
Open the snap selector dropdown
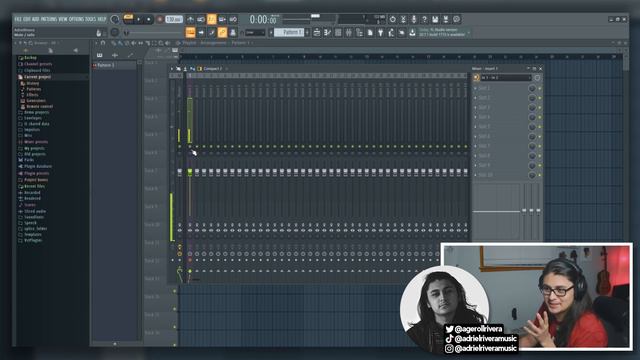255,32
